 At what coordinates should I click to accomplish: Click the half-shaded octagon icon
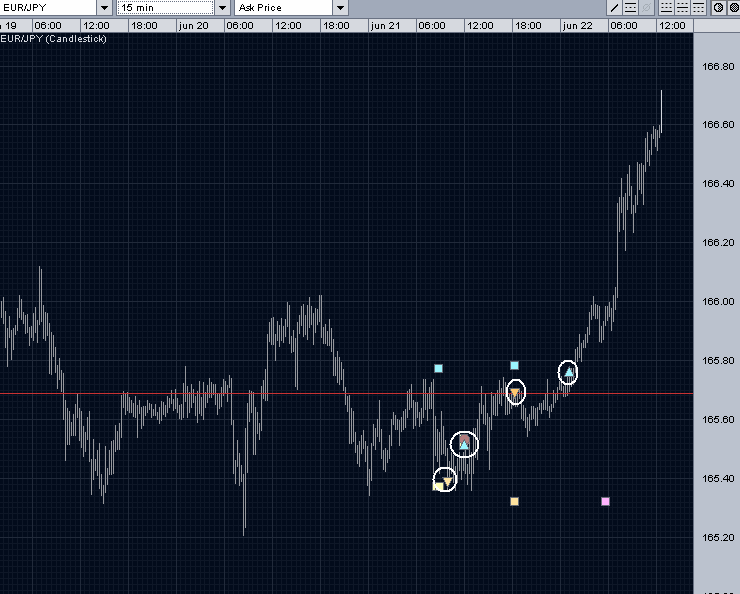[719, 8]
